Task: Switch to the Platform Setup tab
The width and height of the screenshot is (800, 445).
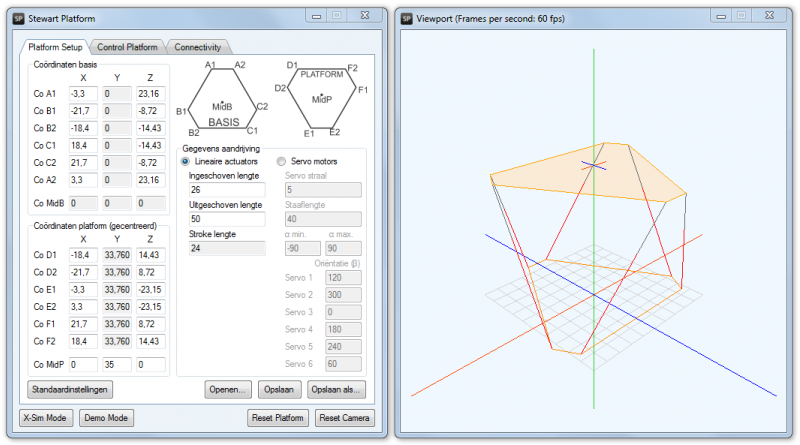Action: 55,47
